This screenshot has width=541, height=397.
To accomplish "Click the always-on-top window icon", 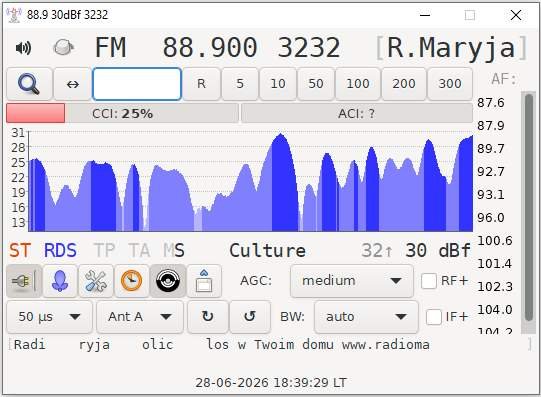I will (204, 281).
